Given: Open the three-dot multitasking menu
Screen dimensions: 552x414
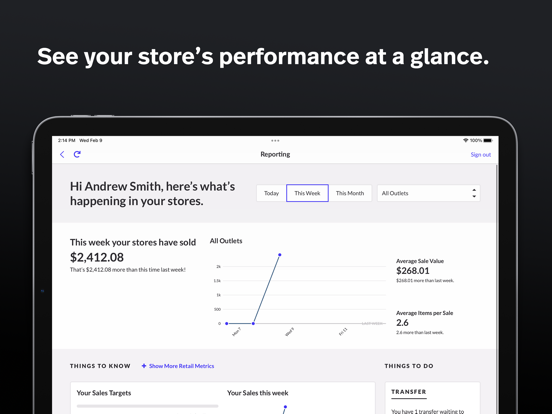Looking at the screenshot, I should coord(275,140).
